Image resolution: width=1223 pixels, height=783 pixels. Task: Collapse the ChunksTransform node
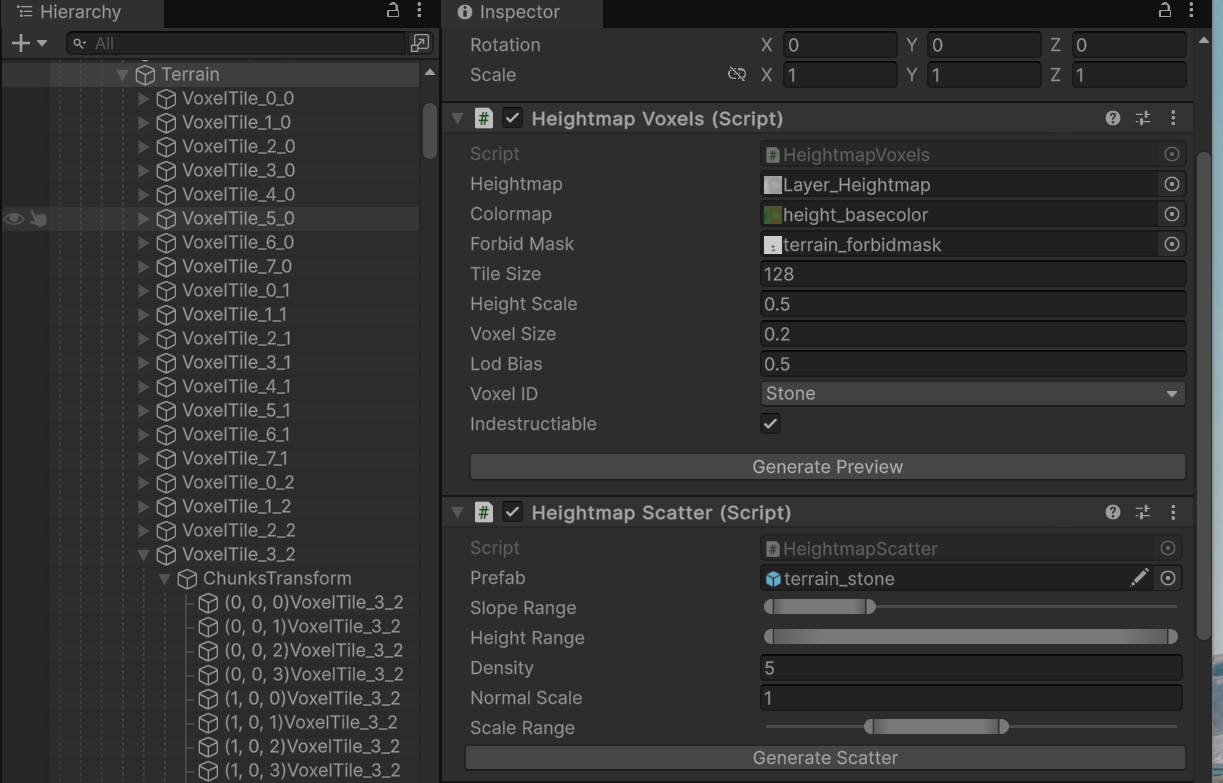(x=163, y=578)
